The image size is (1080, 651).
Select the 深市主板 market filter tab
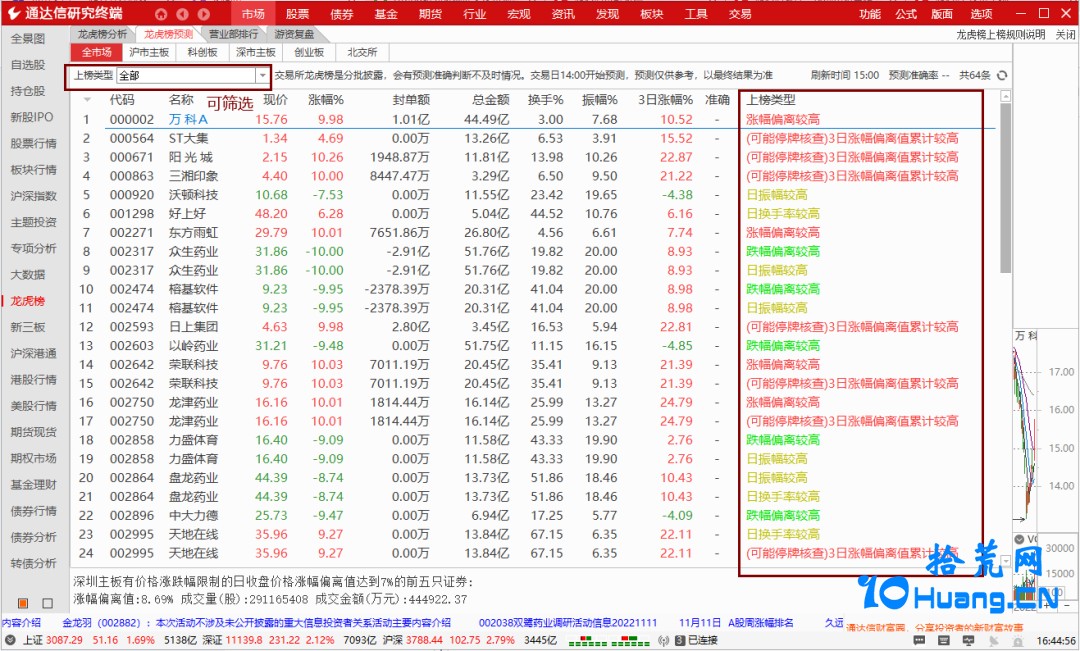coord(256,52)
